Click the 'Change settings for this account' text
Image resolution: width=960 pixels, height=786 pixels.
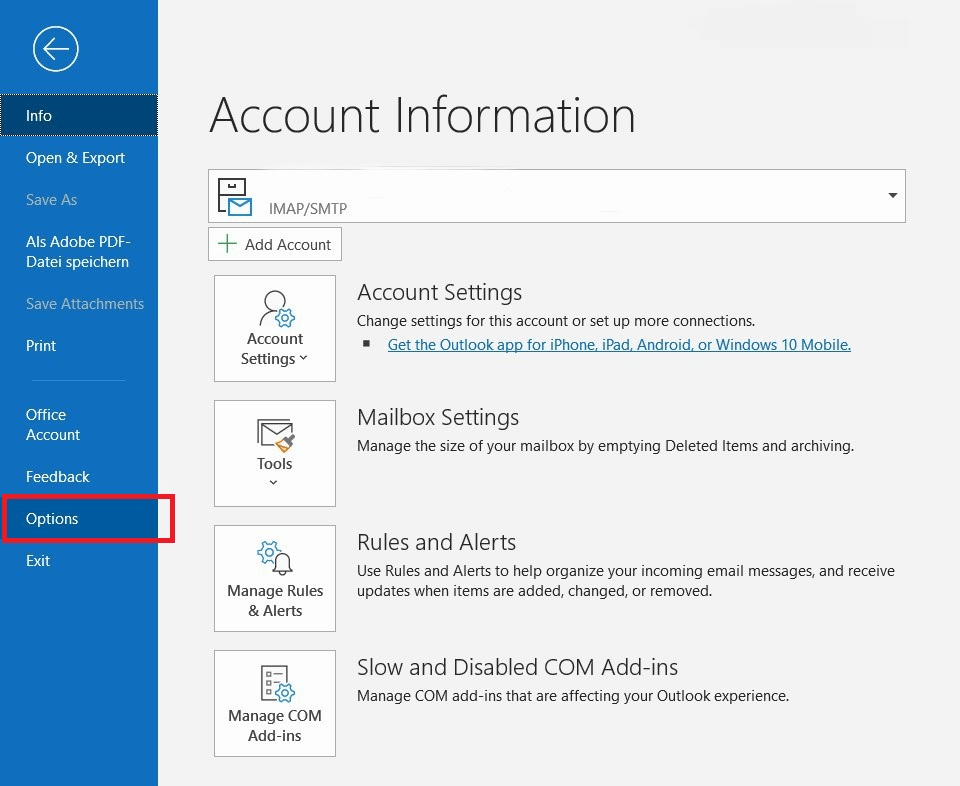(556, 321)
